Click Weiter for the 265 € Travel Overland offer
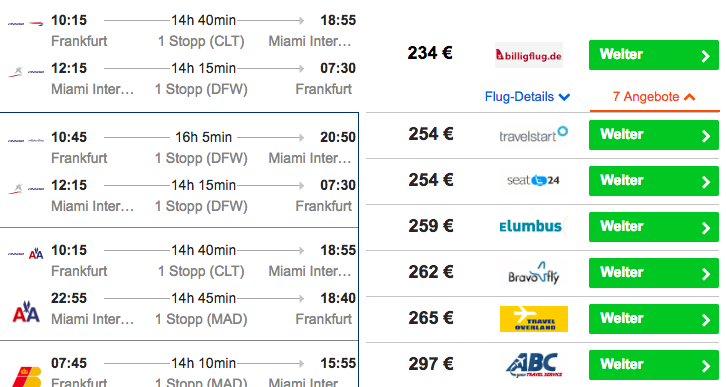Screen dimensions: 726x387 click(654, 318)
